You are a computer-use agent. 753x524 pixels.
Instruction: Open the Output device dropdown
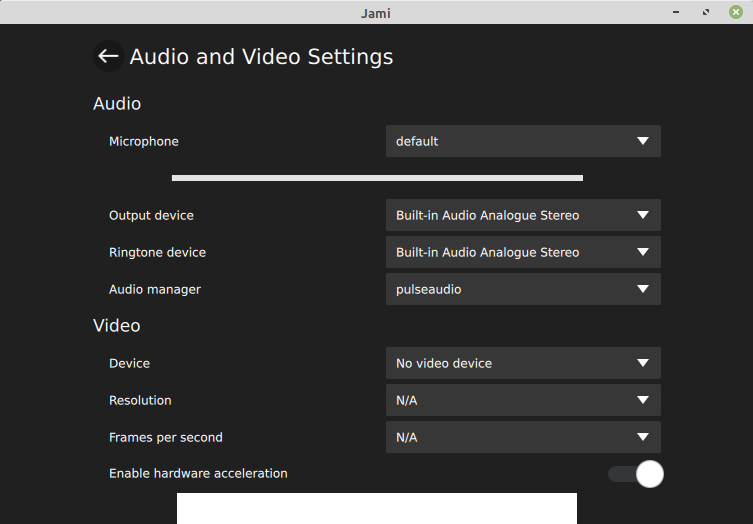[523, 215]
